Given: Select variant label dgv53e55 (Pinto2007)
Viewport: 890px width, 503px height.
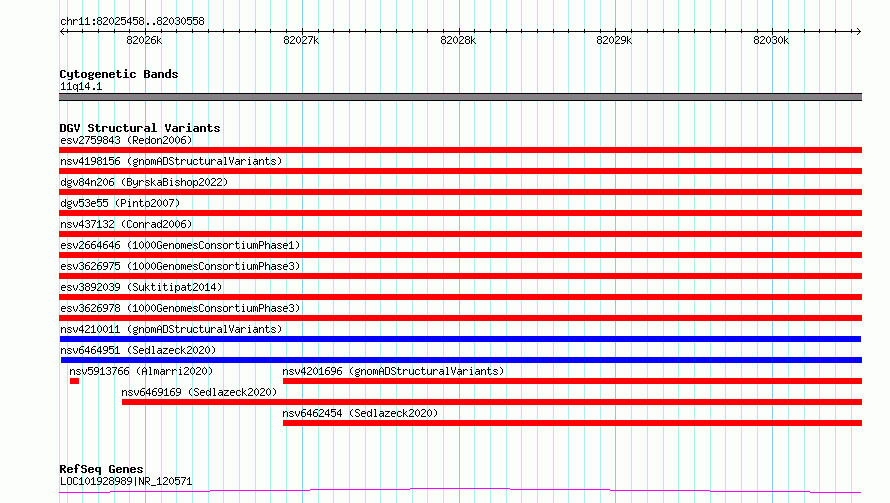Looking at the screenshot, I should pos(120,203).
